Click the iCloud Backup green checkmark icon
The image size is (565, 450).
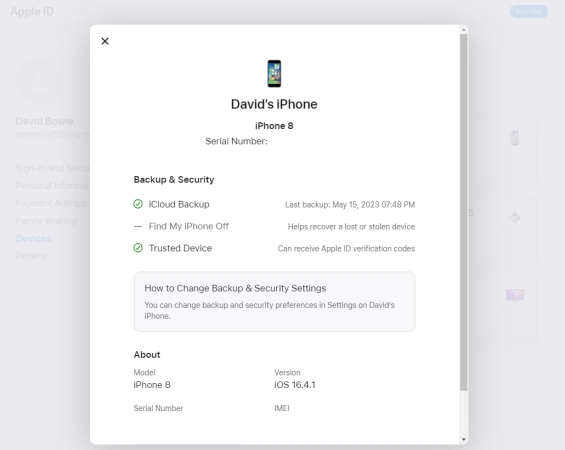(x=138, y=204)
